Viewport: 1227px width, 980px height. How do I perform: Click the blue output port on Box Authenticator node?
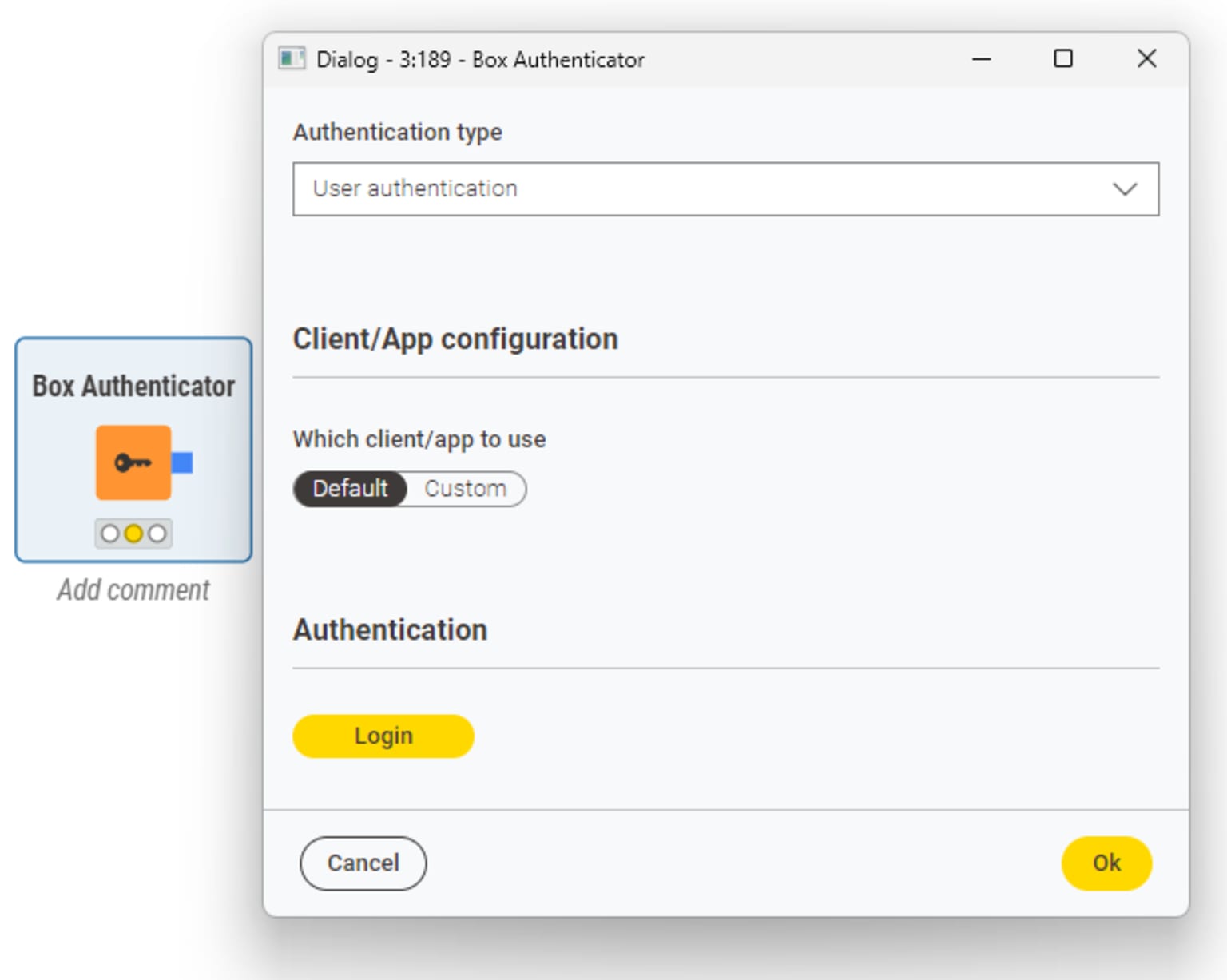click(x=182, y=462)
